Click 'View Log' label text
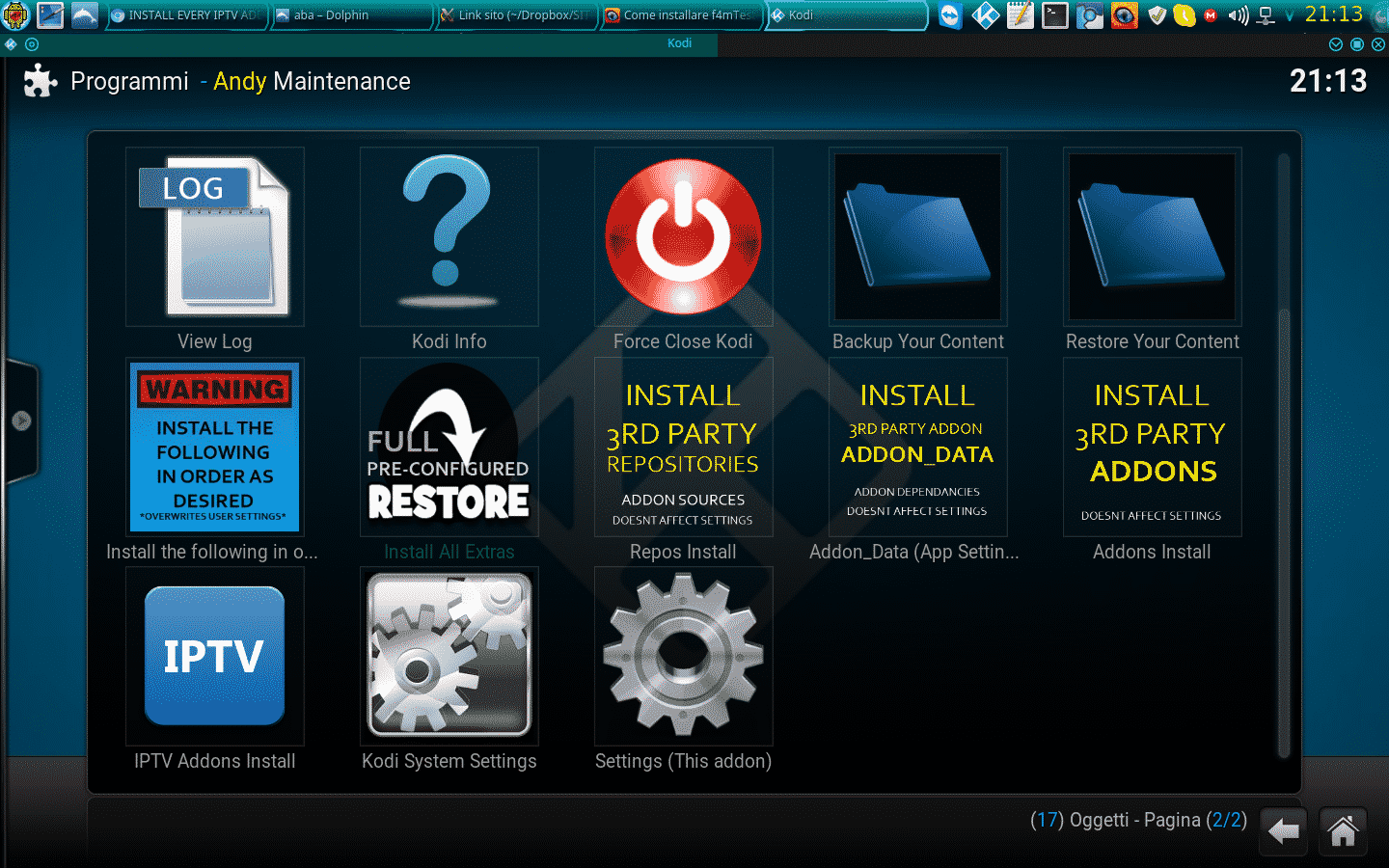Viewport: 1389px width, 868px height. click(215, 341)
